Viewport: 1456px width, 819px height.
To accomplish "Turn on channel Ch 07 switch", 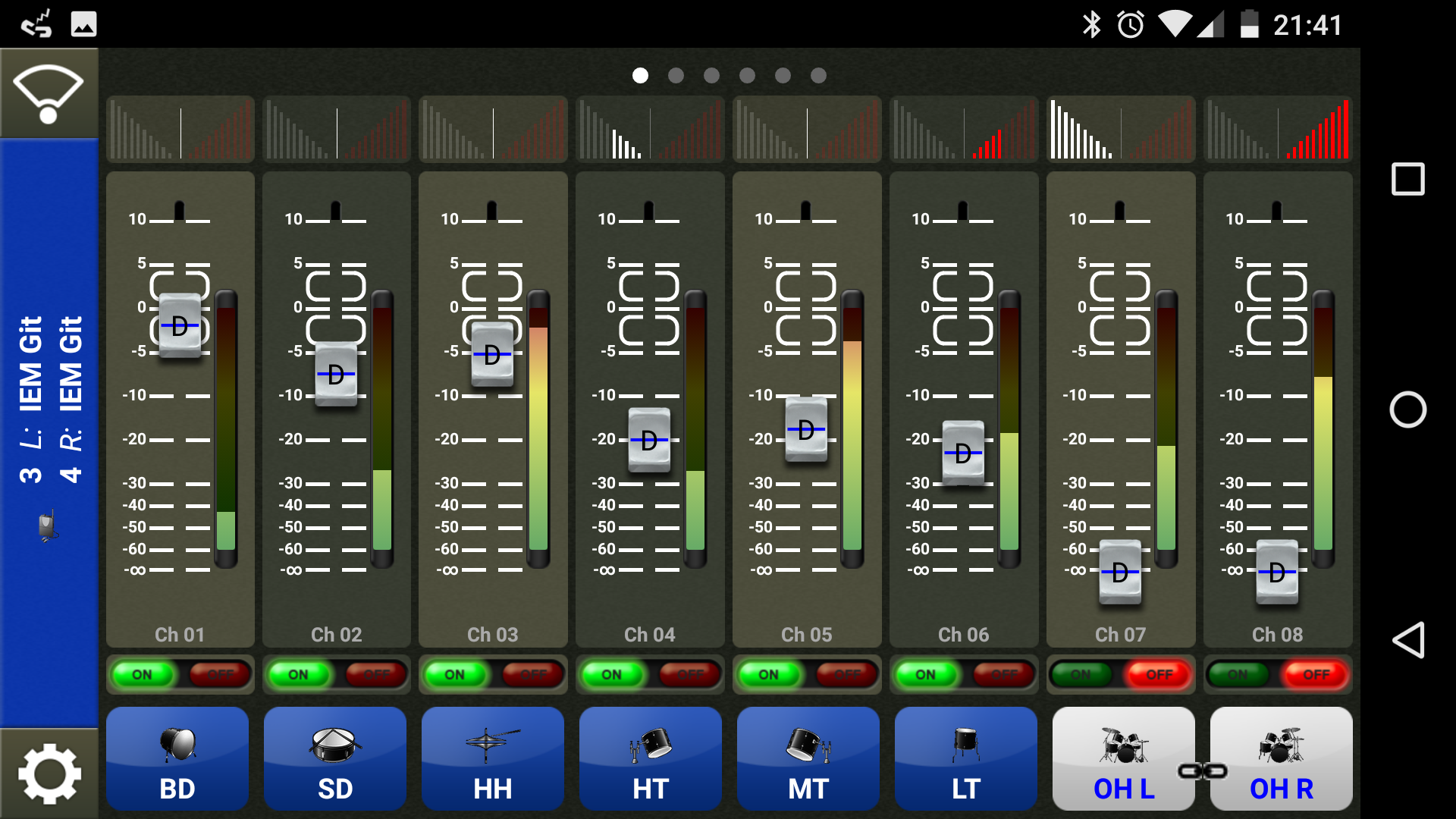I will click(1081, 674).
